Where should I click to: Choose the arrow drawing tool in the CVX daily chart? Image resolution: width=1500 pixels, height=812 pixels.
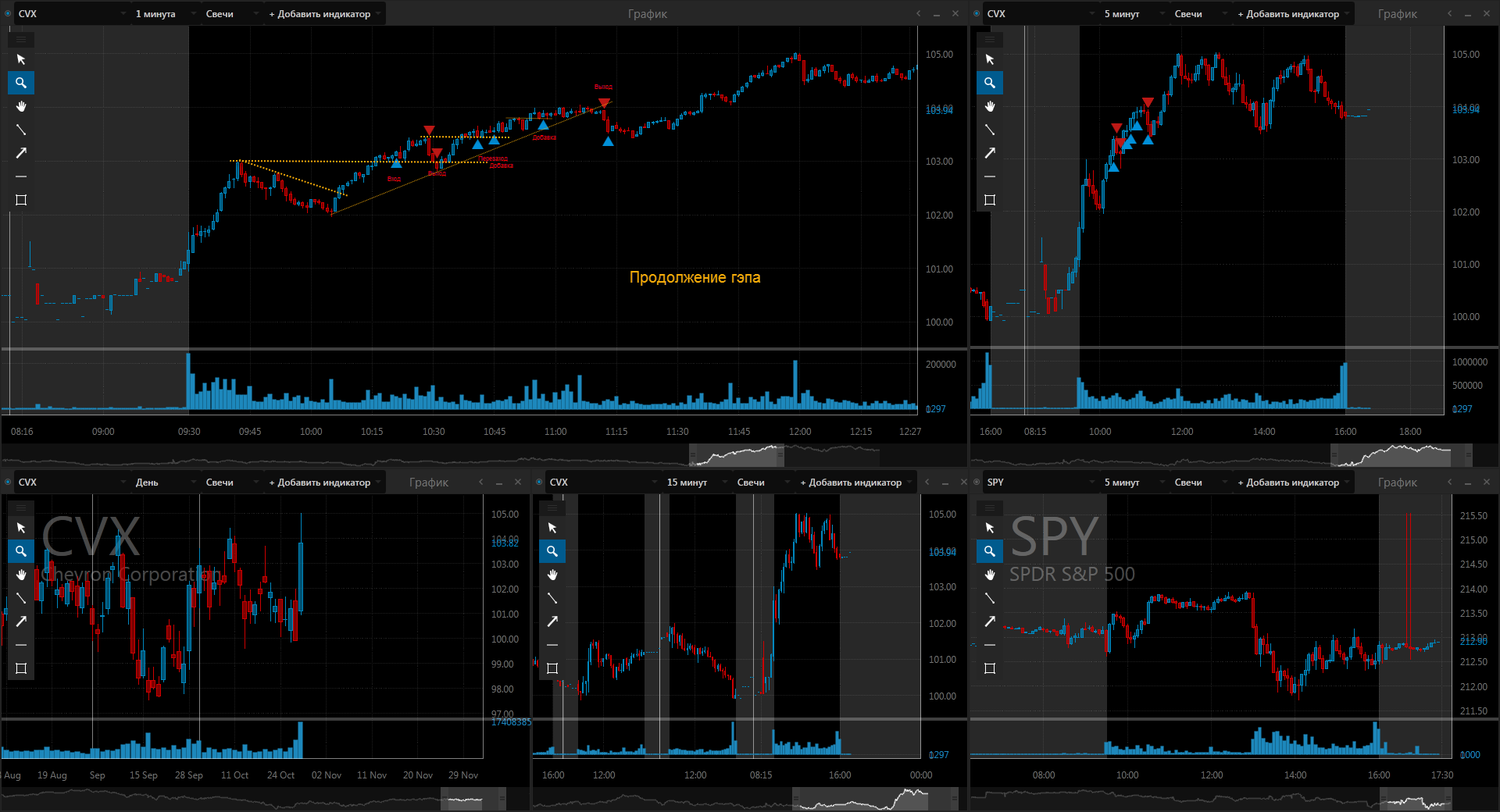[21, 621]
